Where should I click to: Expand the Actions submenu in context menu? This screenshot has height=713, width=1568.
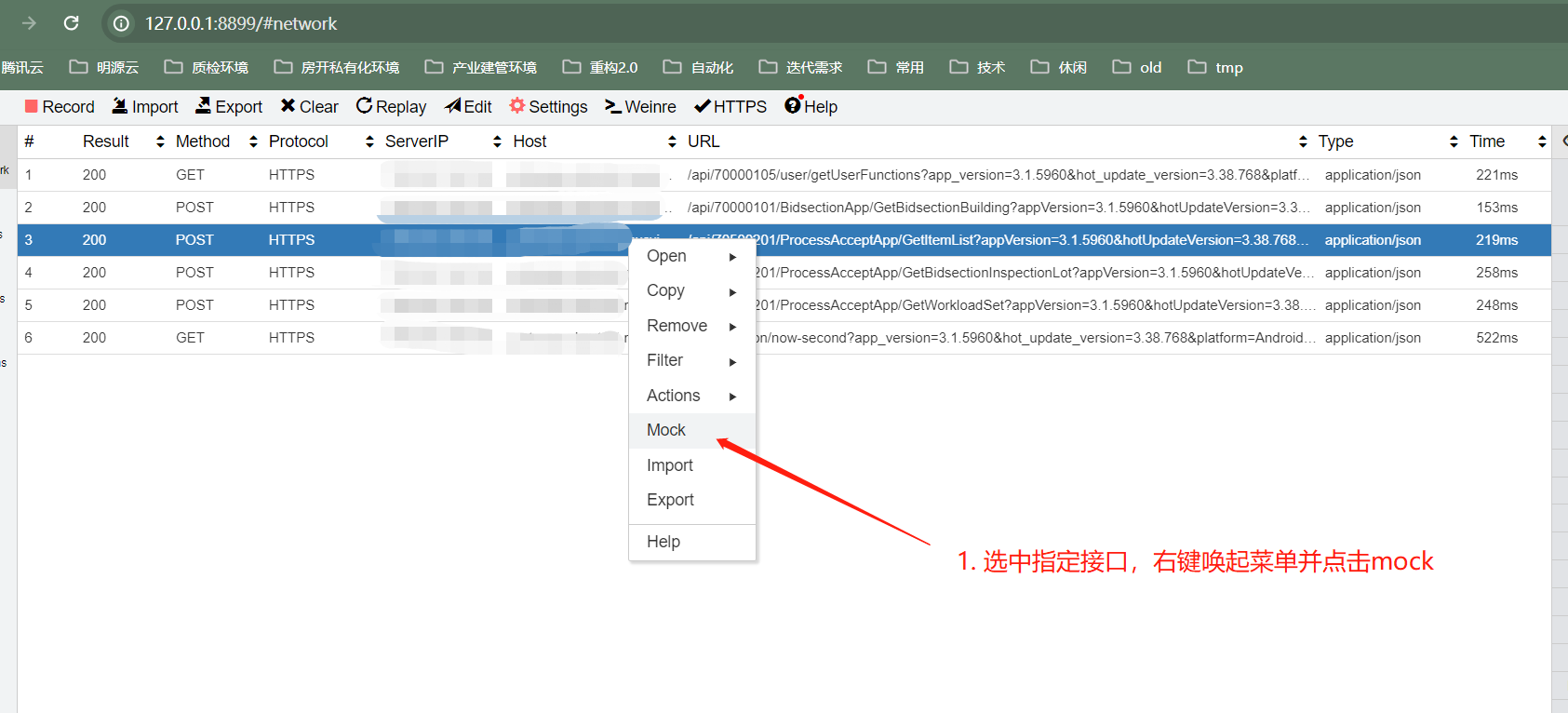(692, 396)
